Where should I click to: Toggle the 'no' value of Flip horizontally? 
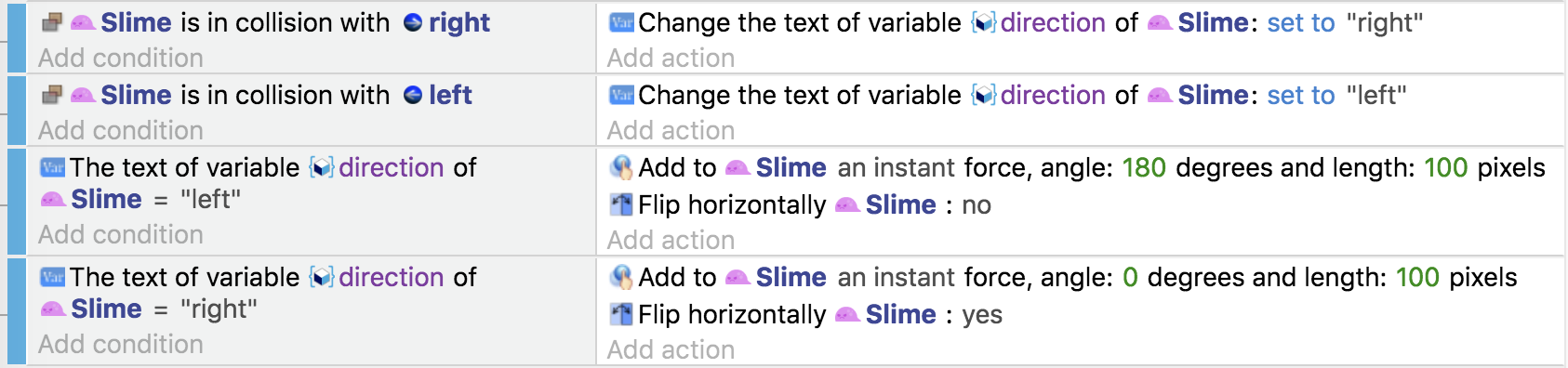977,204
